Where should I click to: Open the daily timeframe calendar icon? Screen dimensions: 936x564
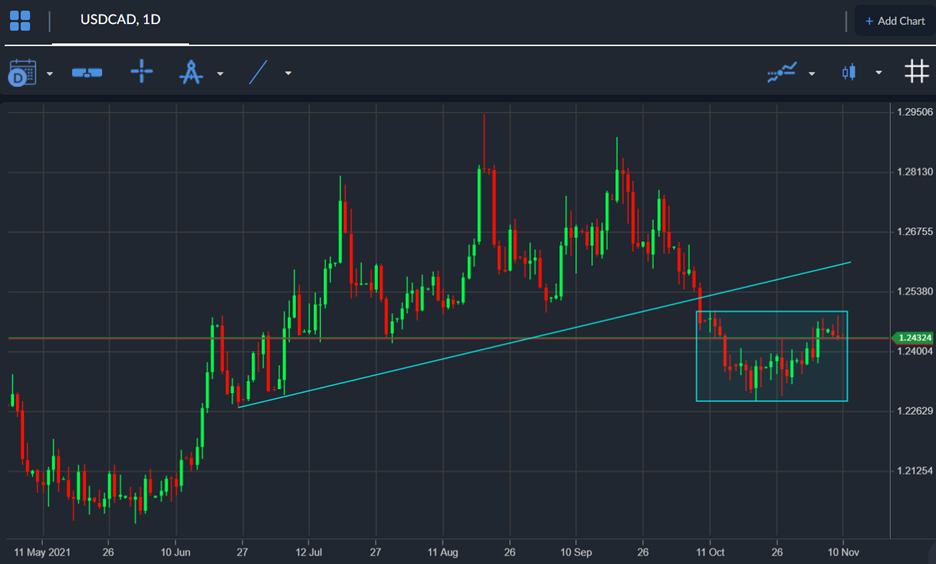coord(22,73)
